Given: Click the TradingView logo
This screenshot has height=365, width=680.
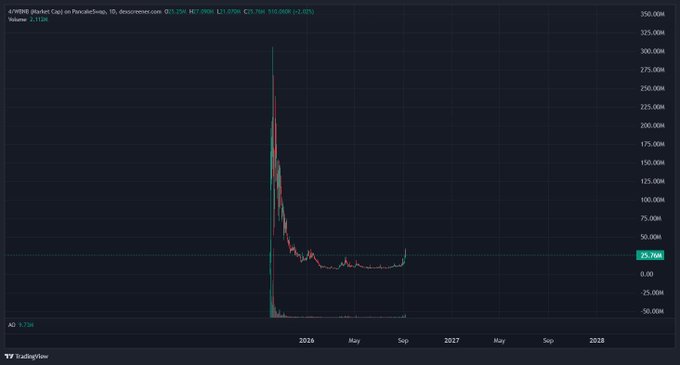Looking at the screenshot, I should click(x=26, y=356).
